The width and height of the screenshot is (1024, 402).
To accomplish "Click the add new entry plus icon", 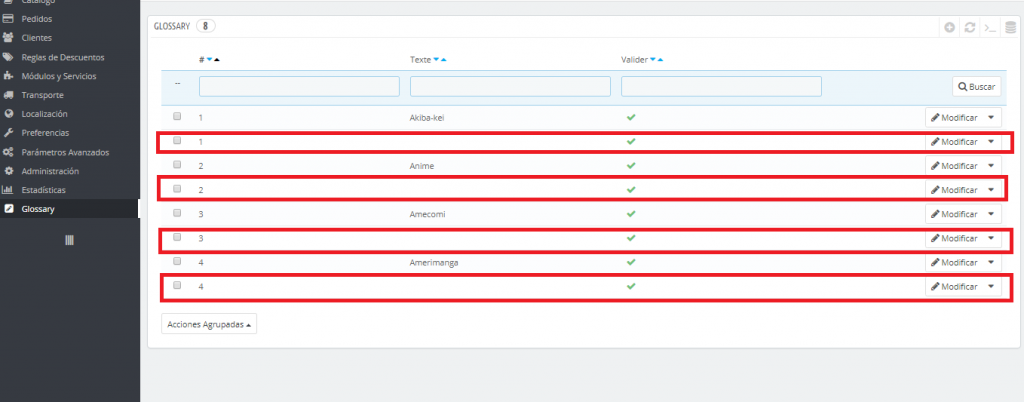I will pos(949,27).
